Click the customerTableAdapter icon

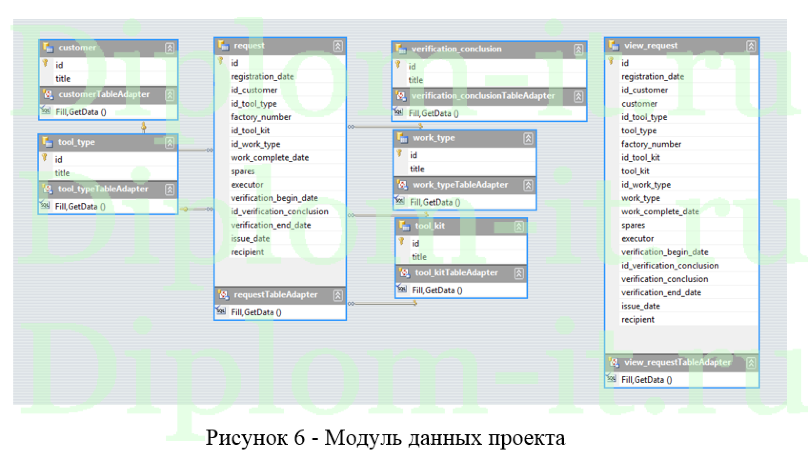(x=47, y=95)
